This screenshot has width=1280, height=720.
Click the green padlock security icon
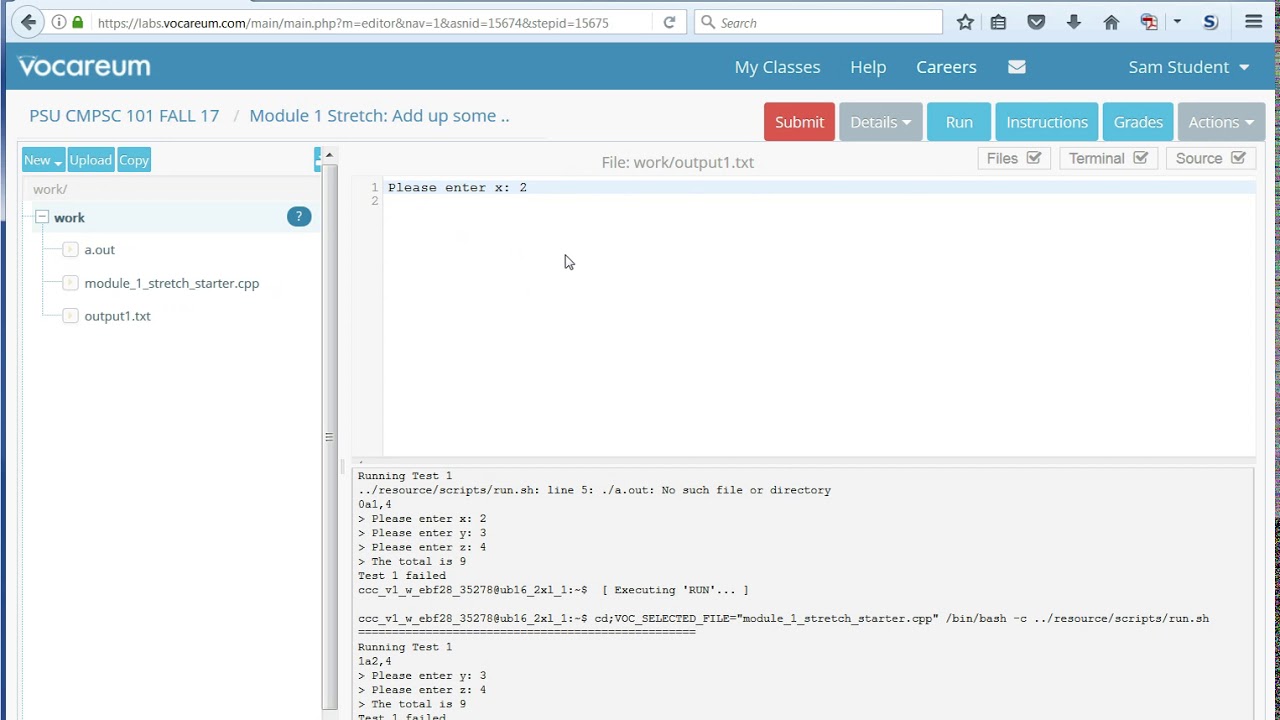coord(78,22)
